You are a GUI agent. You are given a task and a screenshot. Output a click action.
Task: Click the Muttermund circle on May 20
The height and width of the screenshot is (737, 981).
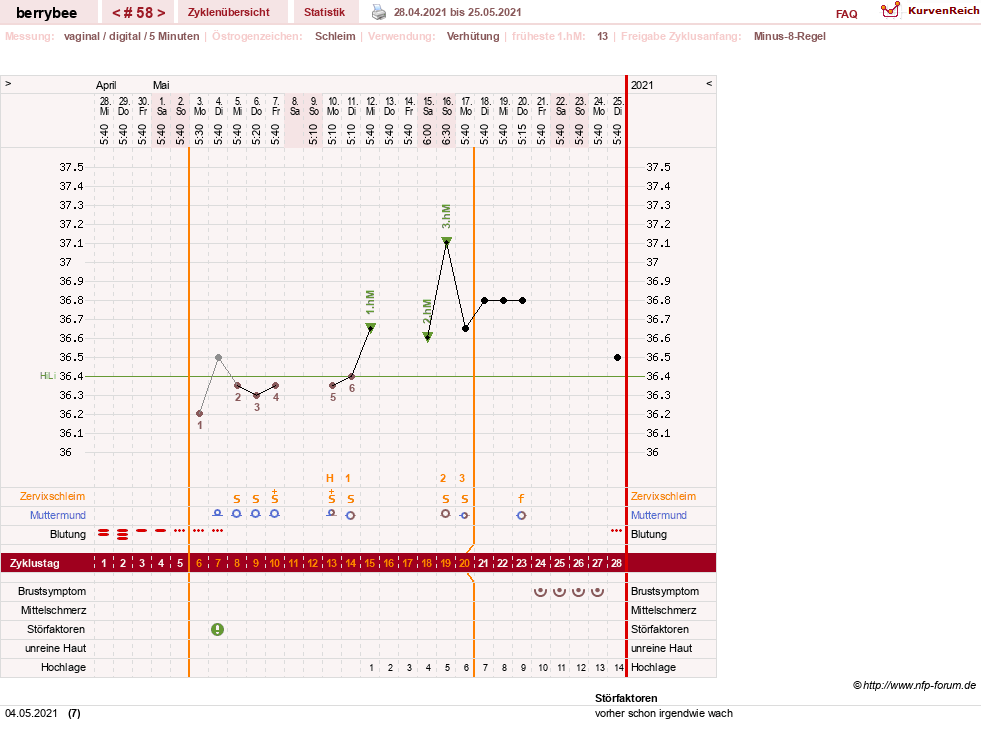point(521,516)
